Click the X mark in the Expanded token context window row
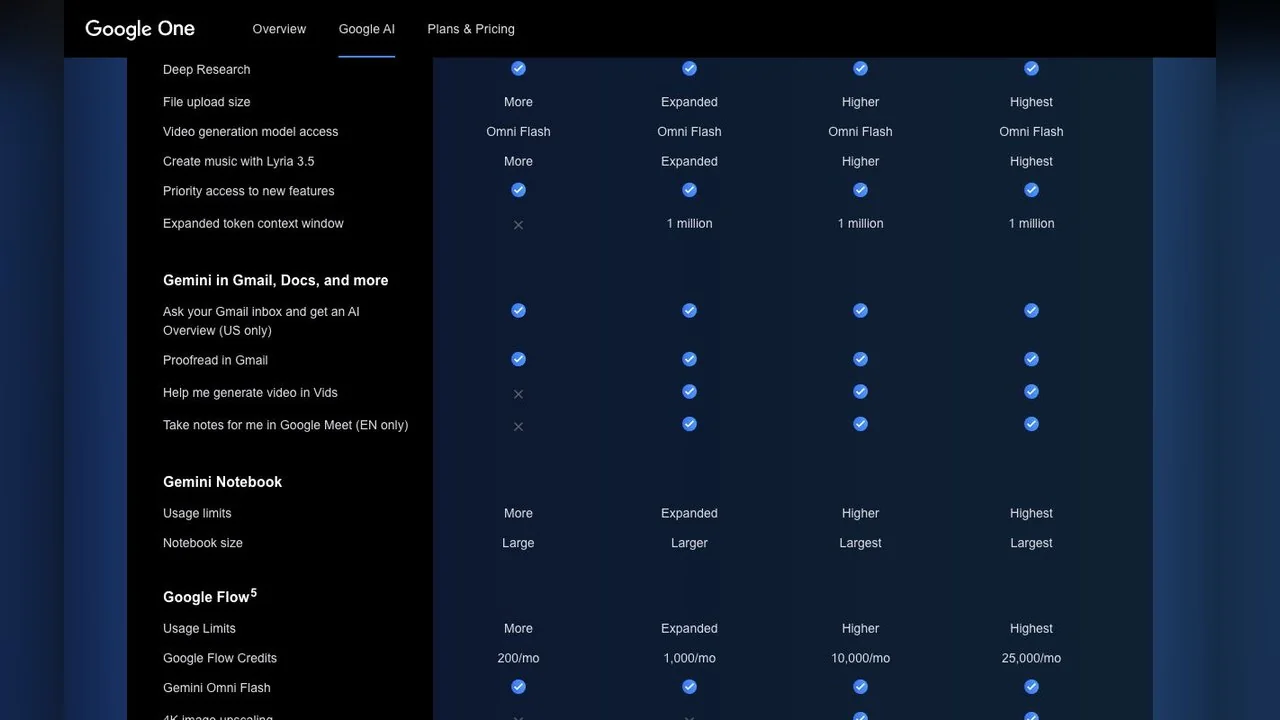Image resolution: width=1280 pixels, height=720 pixels. pyautogui.click(x=518, y=225)
